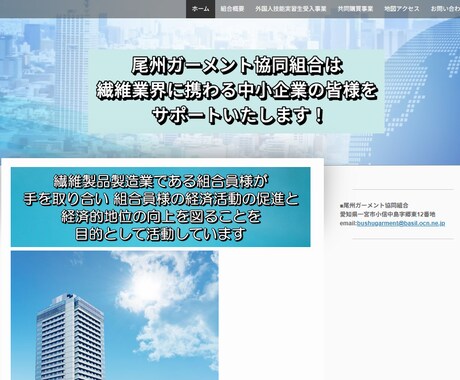The width and height of the screenshot is (460, 380).
Task: Click hero line サポートいたします！
Action: tap(238, 116)
